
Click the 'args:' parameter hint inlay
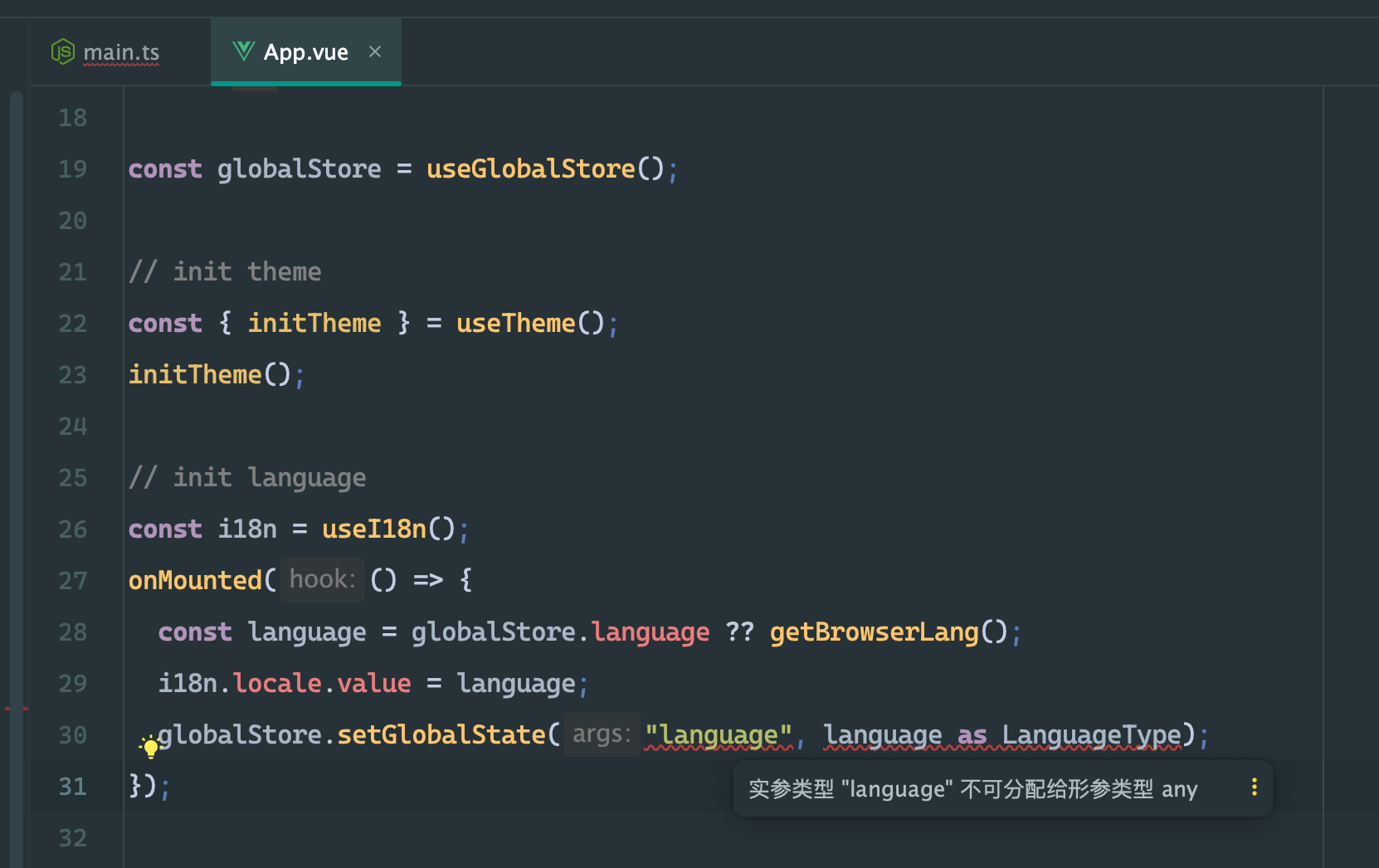[x=602, y=733]
